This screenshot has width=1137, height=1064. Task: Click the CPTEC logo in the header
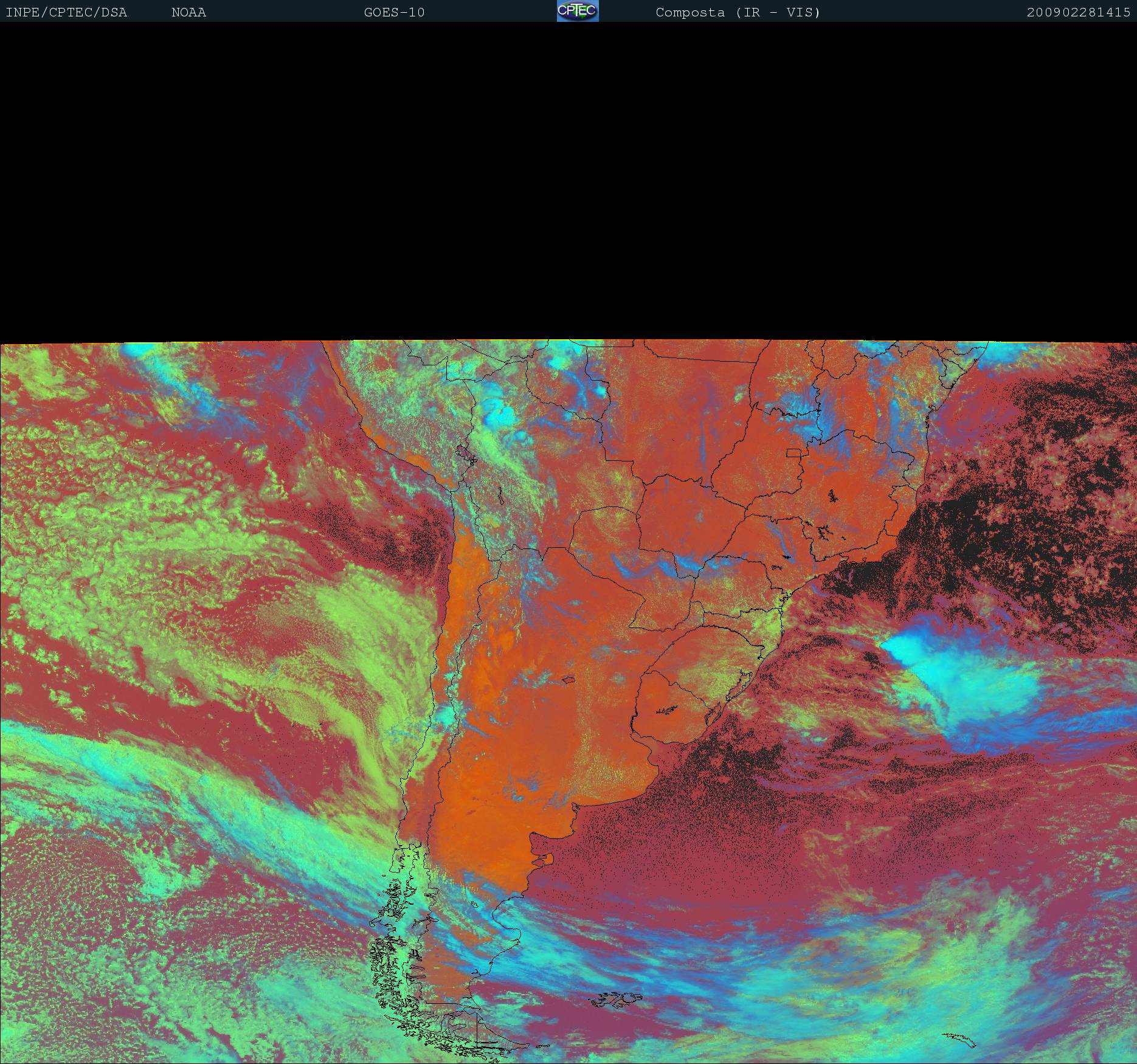click(578, 11)
